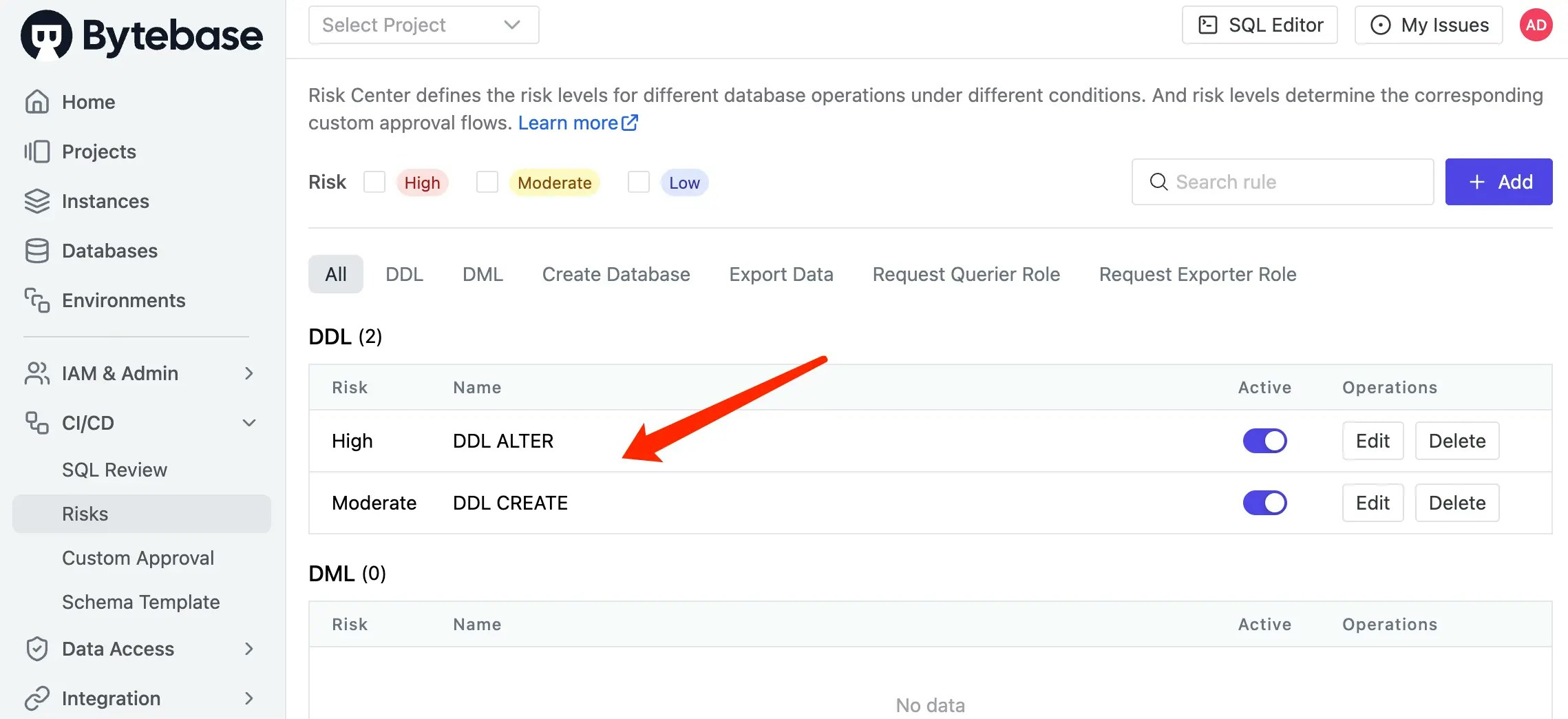Go to SQL Review page
This screenshot has height=719, width=1568.
(x=114, y=470)
